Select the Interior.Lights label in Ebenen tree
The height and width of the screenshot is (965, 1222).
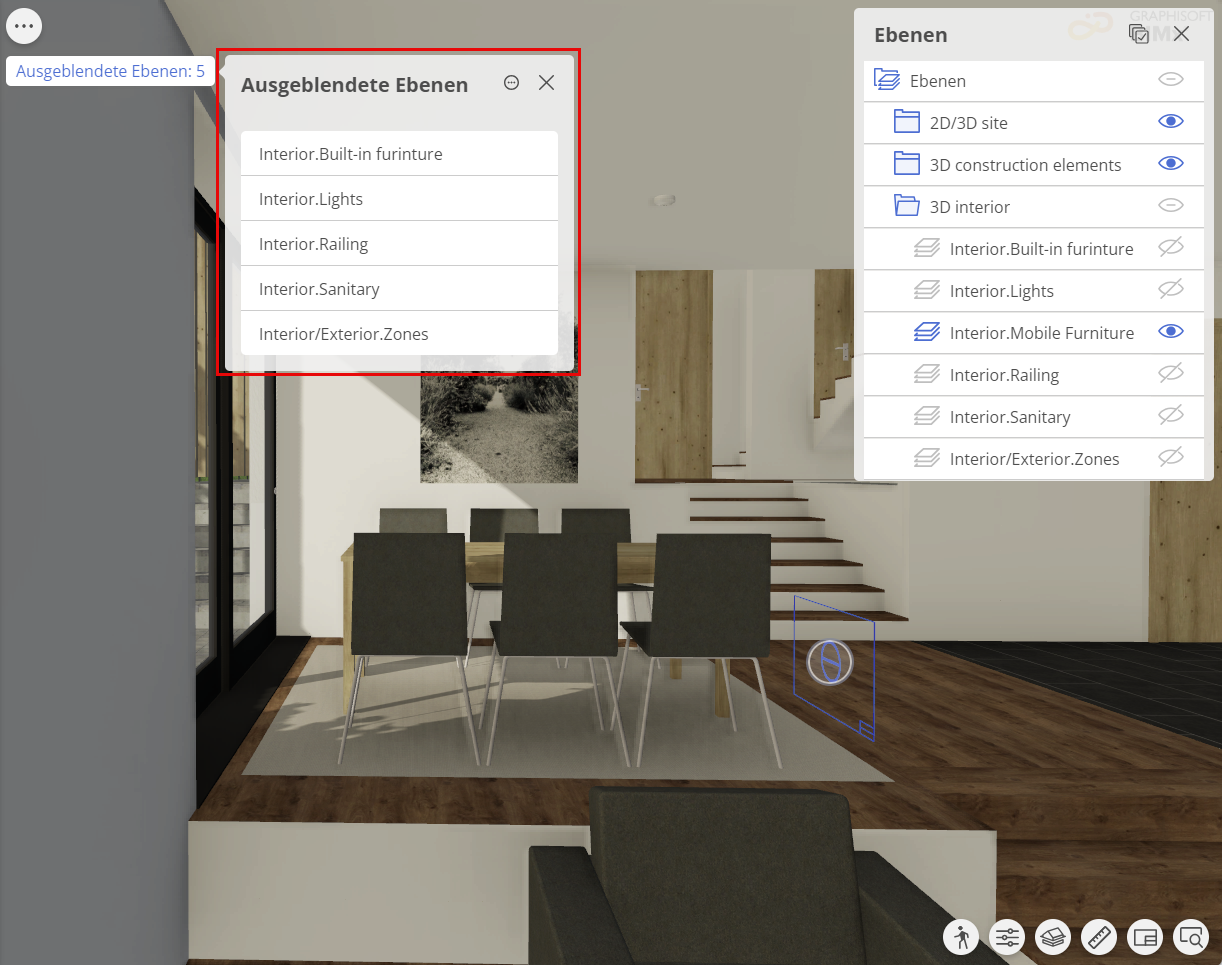click(x=1002, y=291)
